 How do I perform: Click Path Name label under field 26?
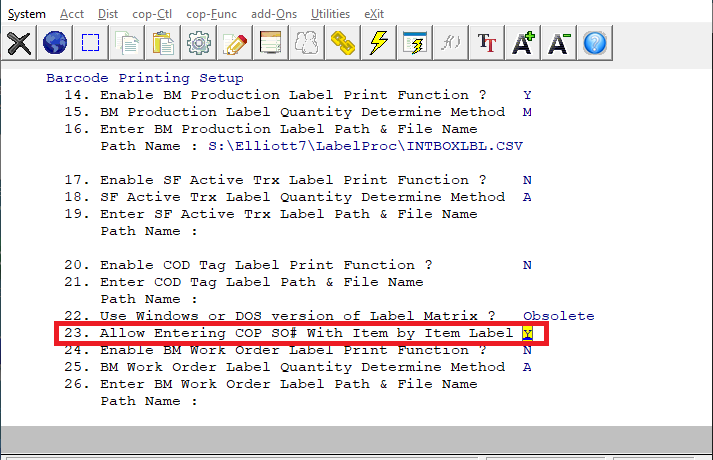point(149,401)
